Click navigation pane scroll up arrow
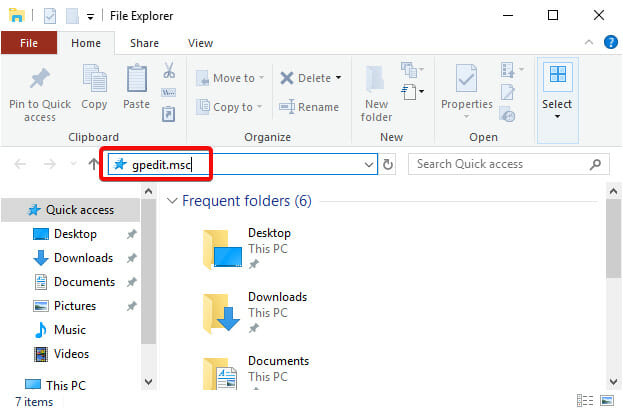Image resolution: width=623 pixels, height=414 pixels. pyautogui.click(x=149, y=191)
